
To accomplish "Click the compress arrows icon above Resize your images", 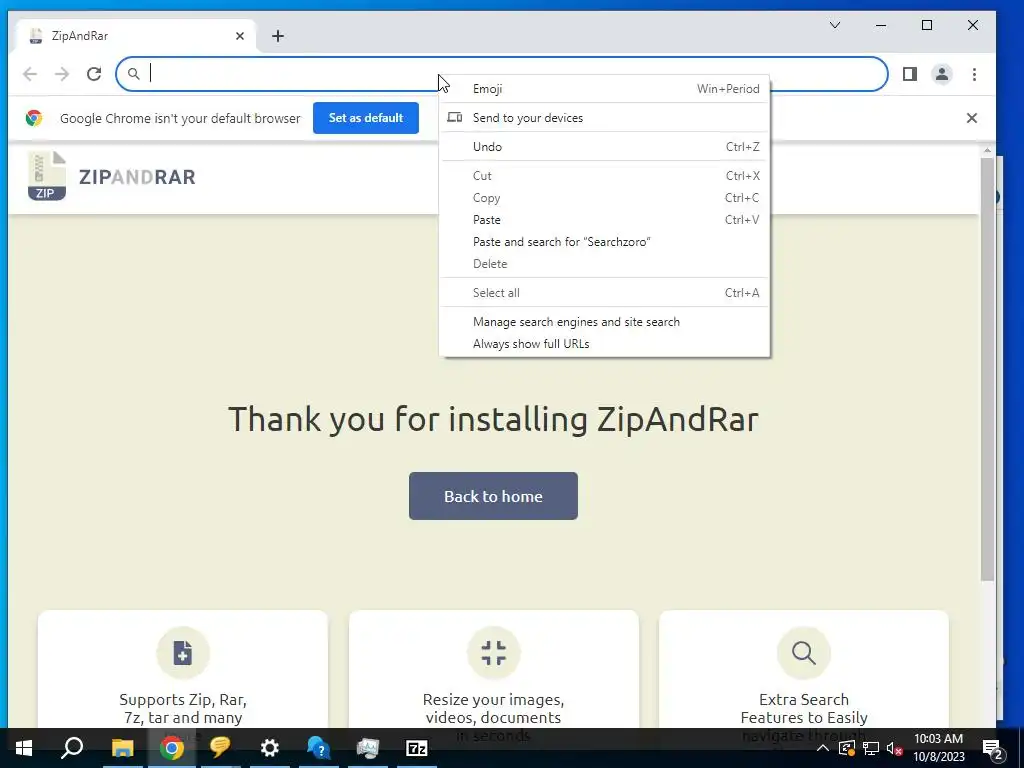I will point(494,652).
